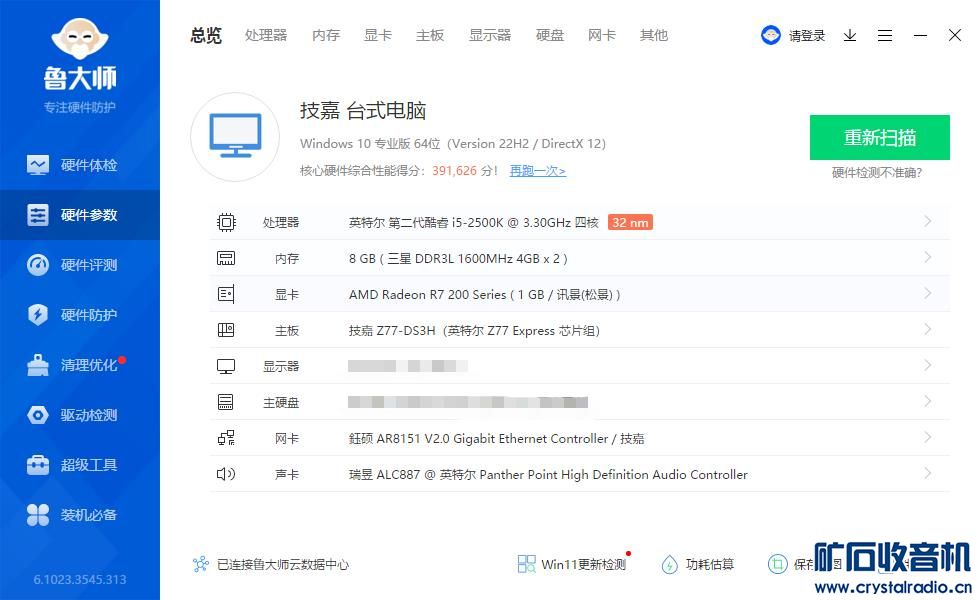Click the 显卡 graphics card icon
Viewport: 980px width, 600px height.
pos(226,294)
